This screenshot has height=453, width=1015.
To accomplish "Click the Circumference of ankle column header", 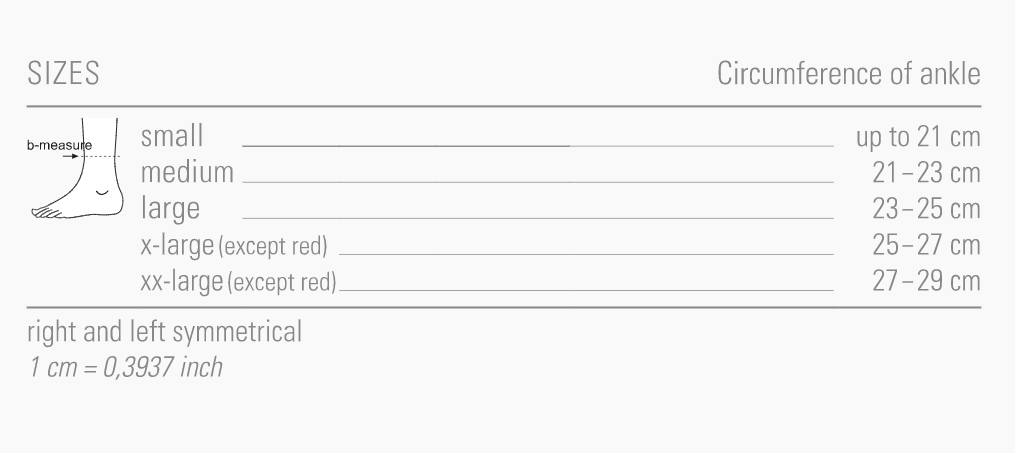I will click(x=848, y=75).
